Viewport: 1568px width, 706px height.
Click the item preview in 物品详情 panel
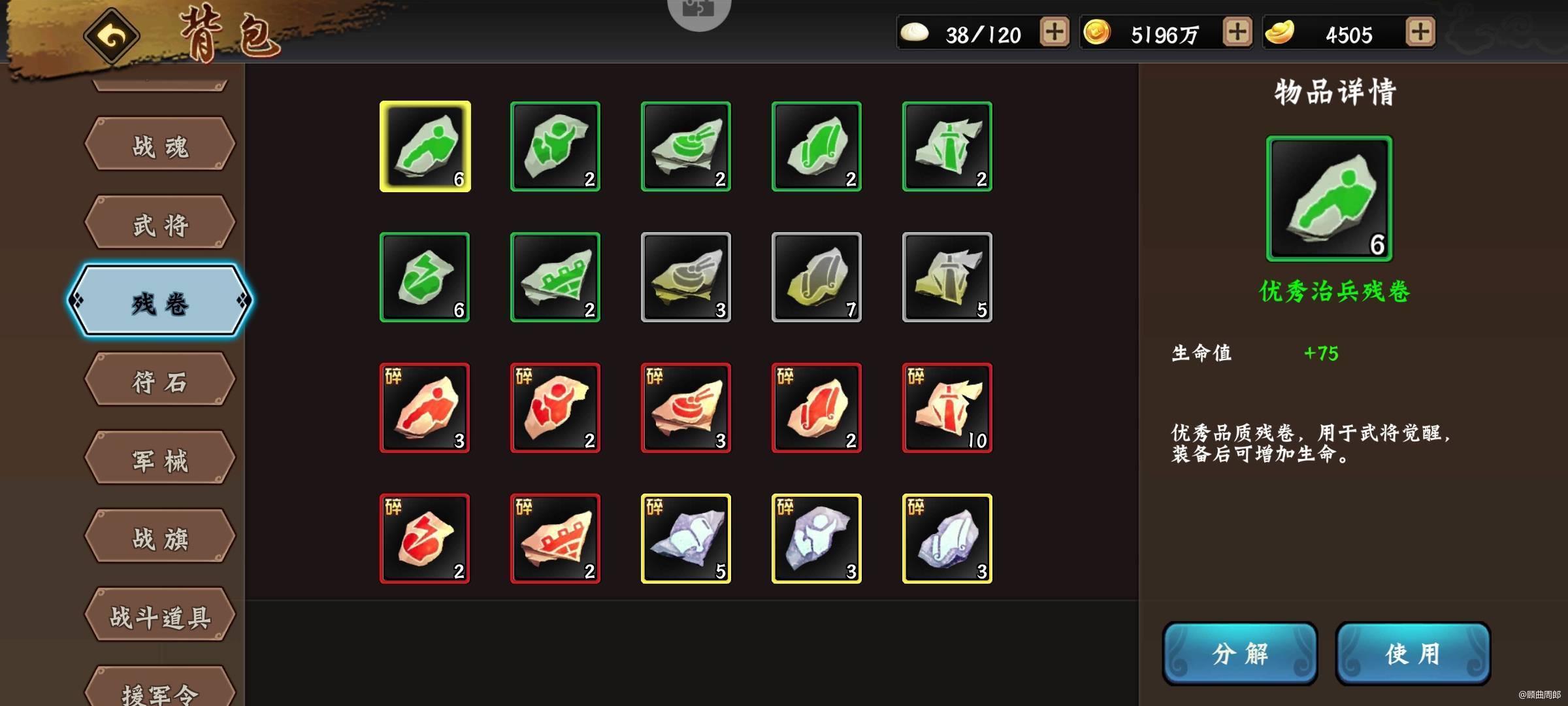click(x=1330, y=199)
